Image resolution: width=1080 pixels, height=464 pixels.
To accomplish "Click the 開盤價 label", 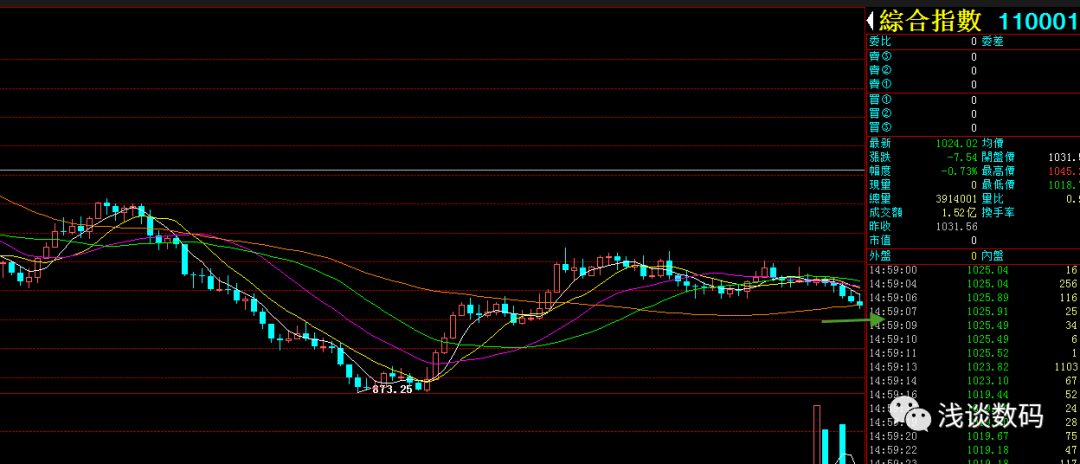I will click(998, 157).
